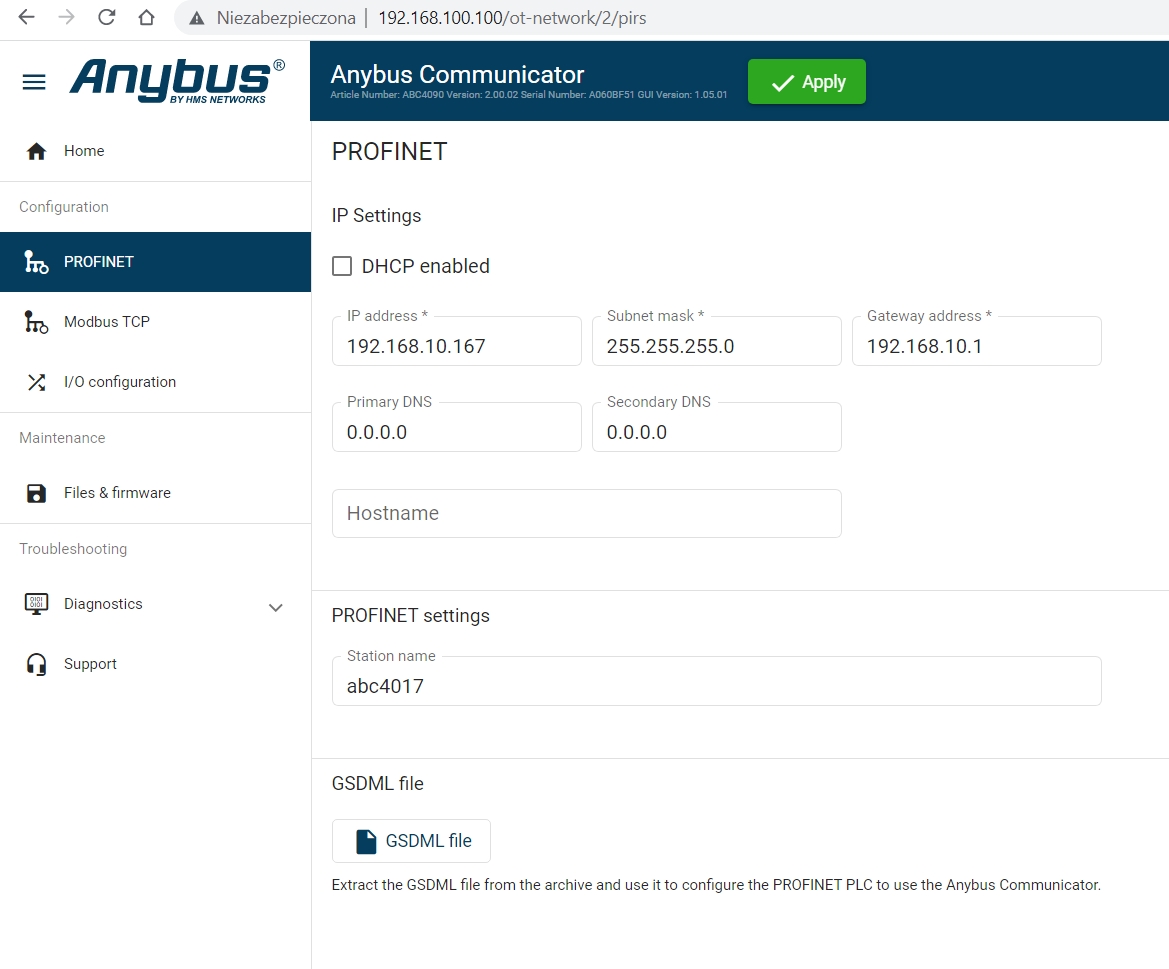The image size is (1169, 969).
Task: Click the Hostname input field
Action: (x=587, y=514)
